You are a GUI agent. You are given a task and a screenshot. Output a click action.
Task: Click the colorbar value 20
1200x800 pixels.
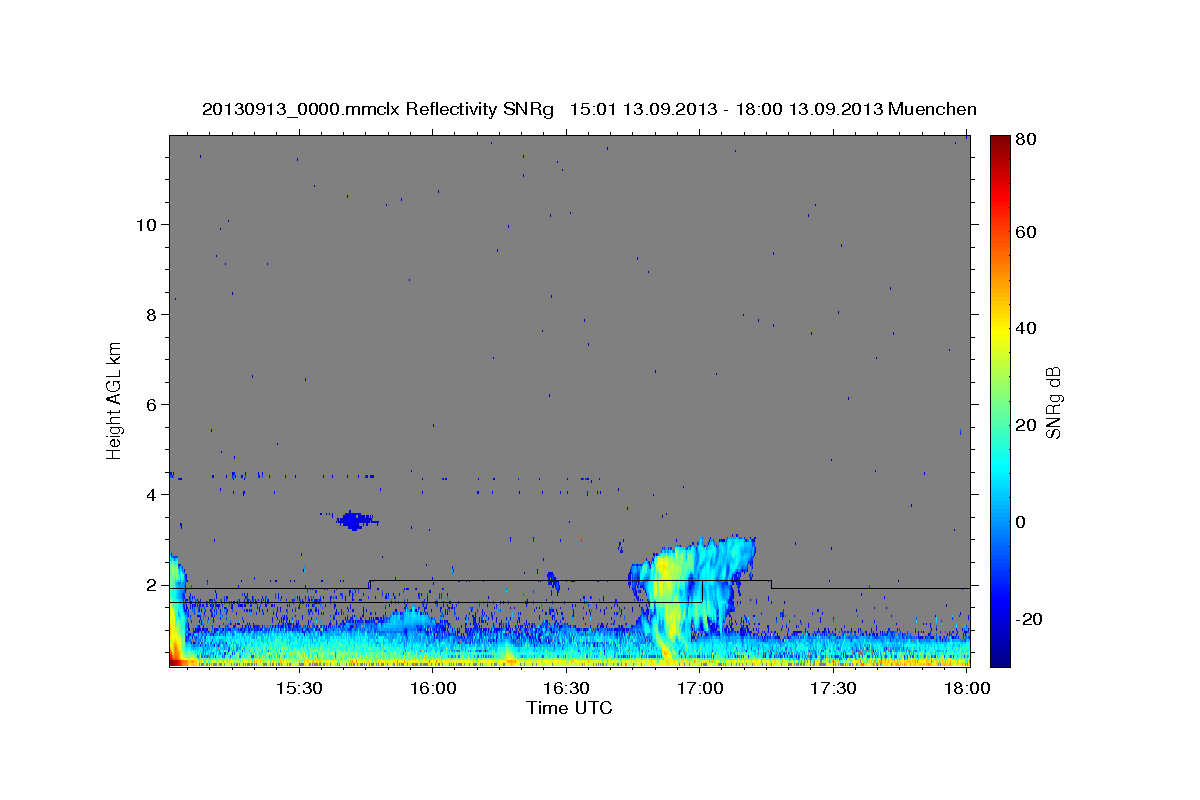[1027, 425]
